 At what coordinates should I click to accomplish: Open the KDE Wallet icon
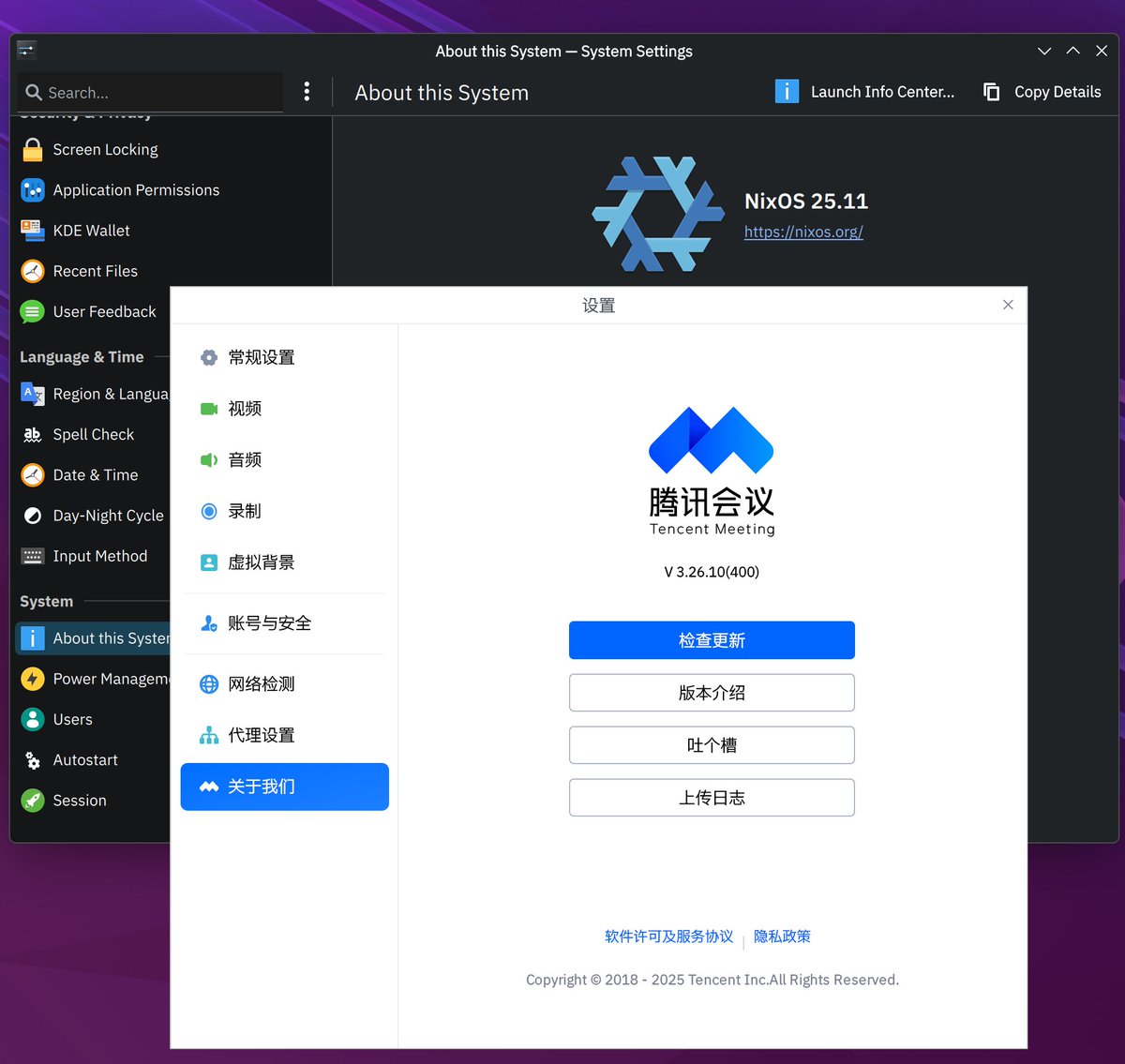click(33, 231)
